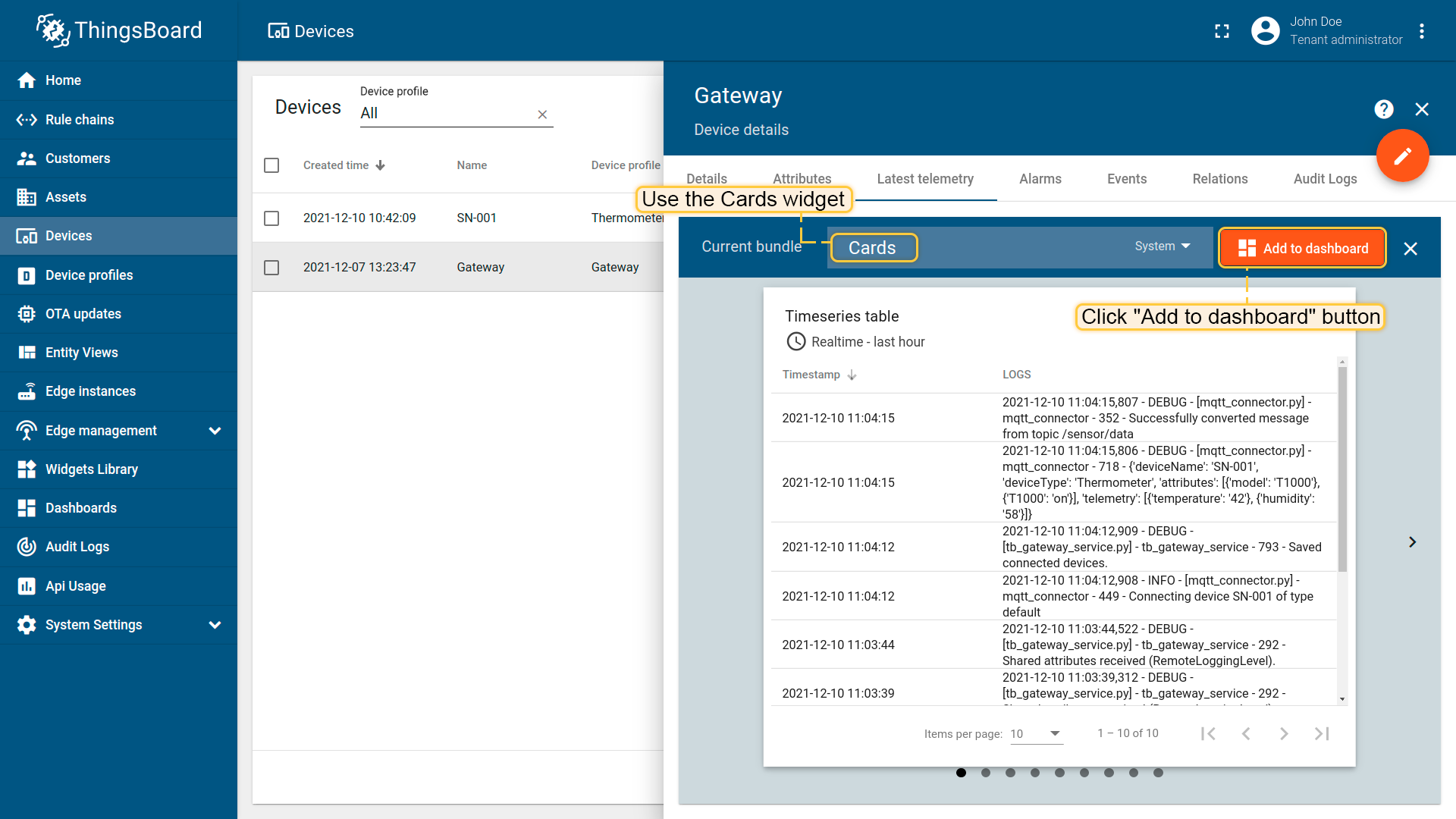
Task: Click the orange edit pencil button
Action: pos(1403,155)
